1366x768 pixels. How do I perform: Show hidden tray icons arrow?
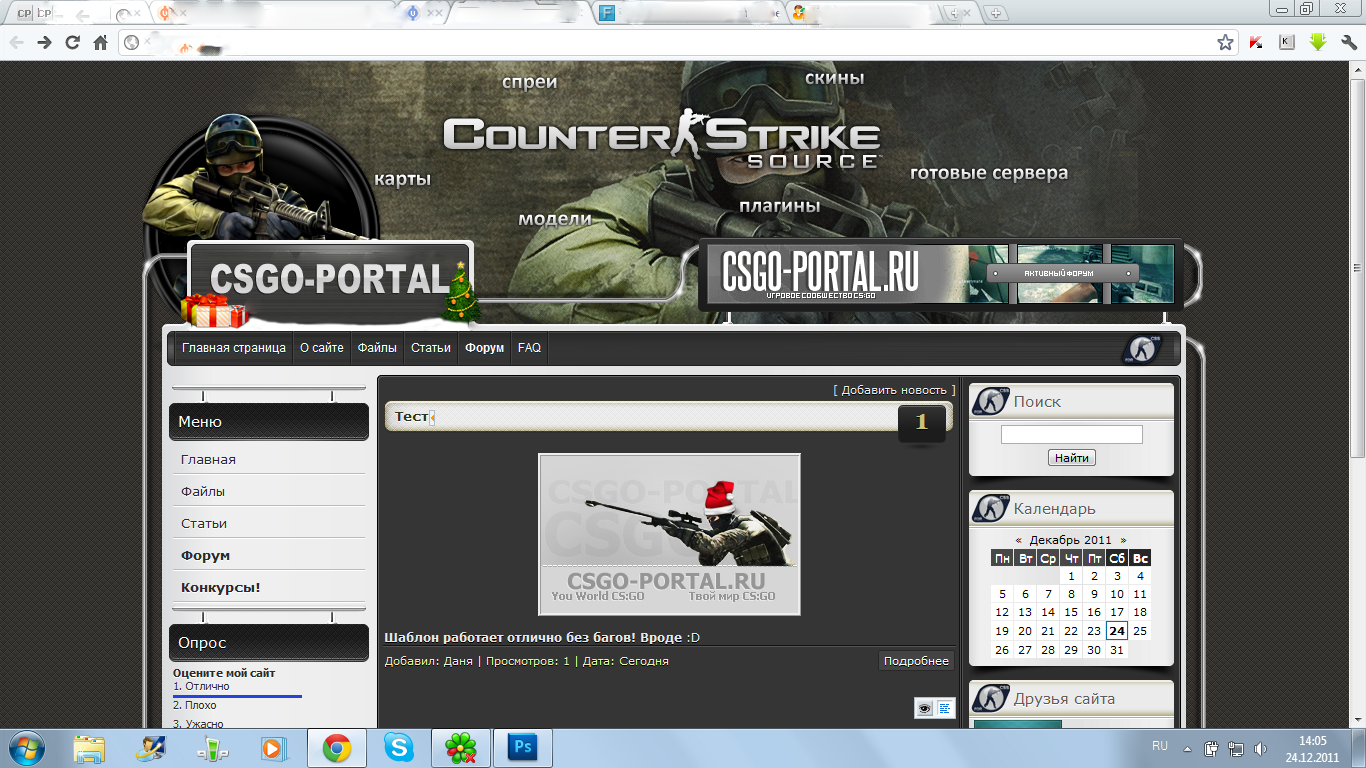pos(1187,748)
